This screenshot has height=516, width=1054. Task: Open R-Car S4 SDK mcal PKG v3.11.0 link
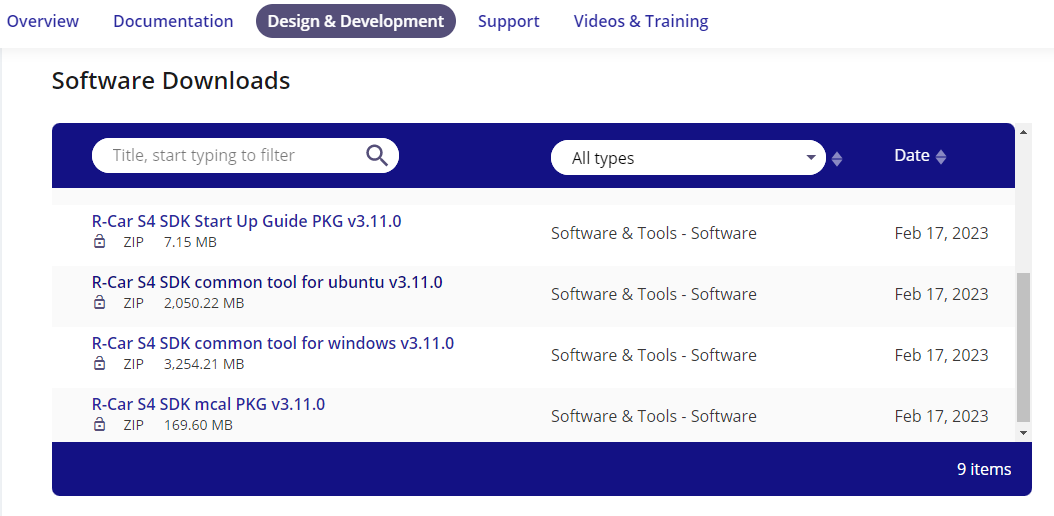(208, 404)
